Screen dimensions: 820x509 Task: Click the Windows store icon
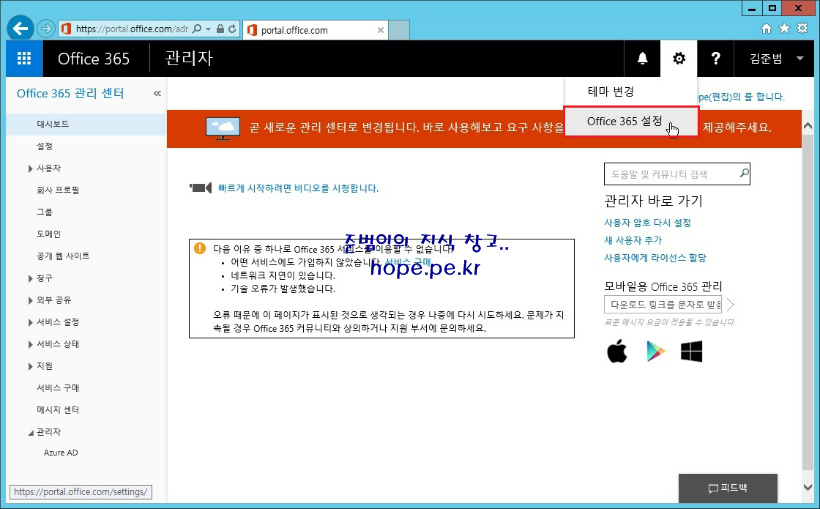[691, 352]
